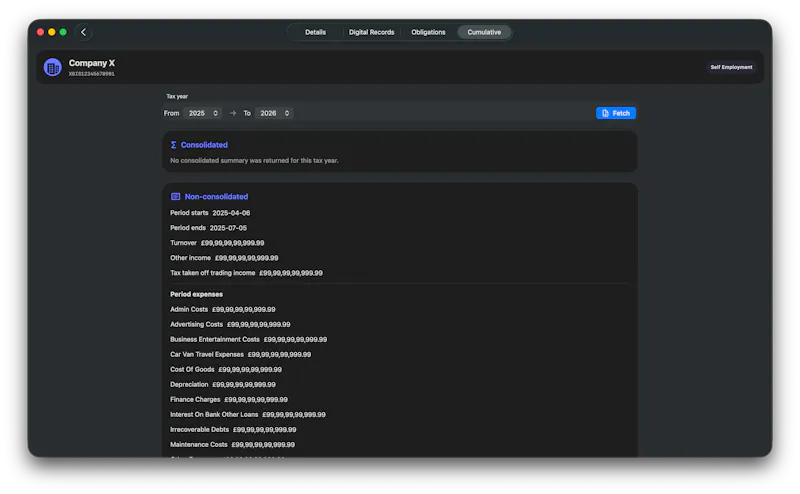Click the Consolidated heading
800x494 pixels.
[204, 145]
